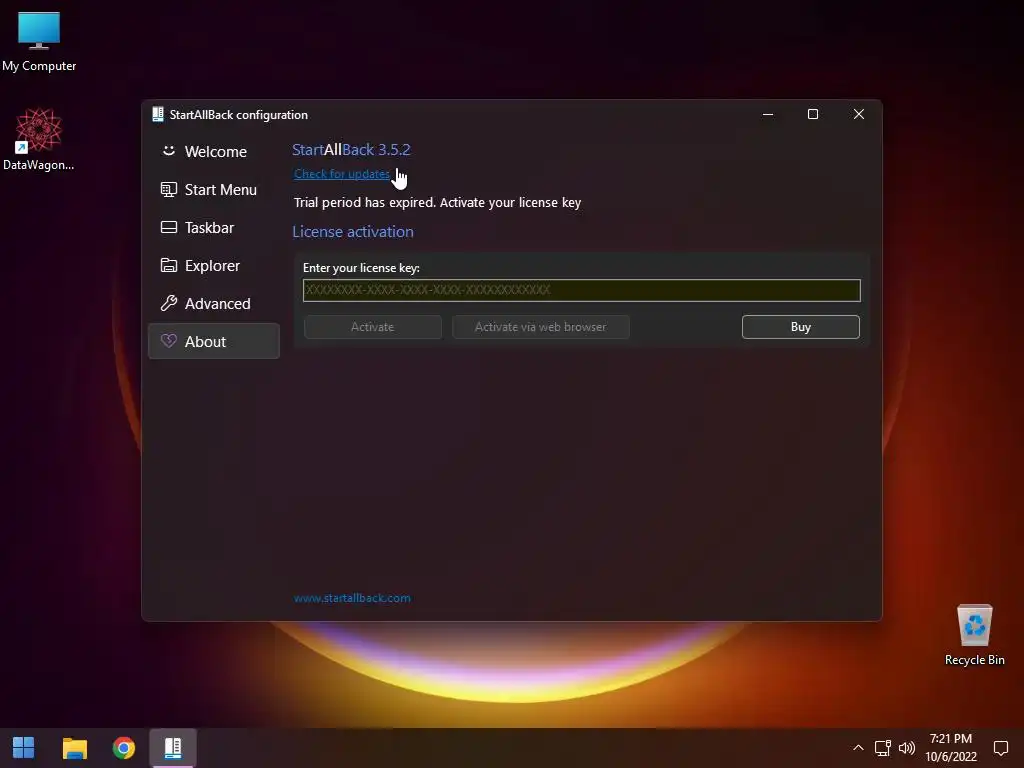Viewport: 1024px width, 768px height.
Task: Show hidden system tray icons
Action: (x=858, y=748)
